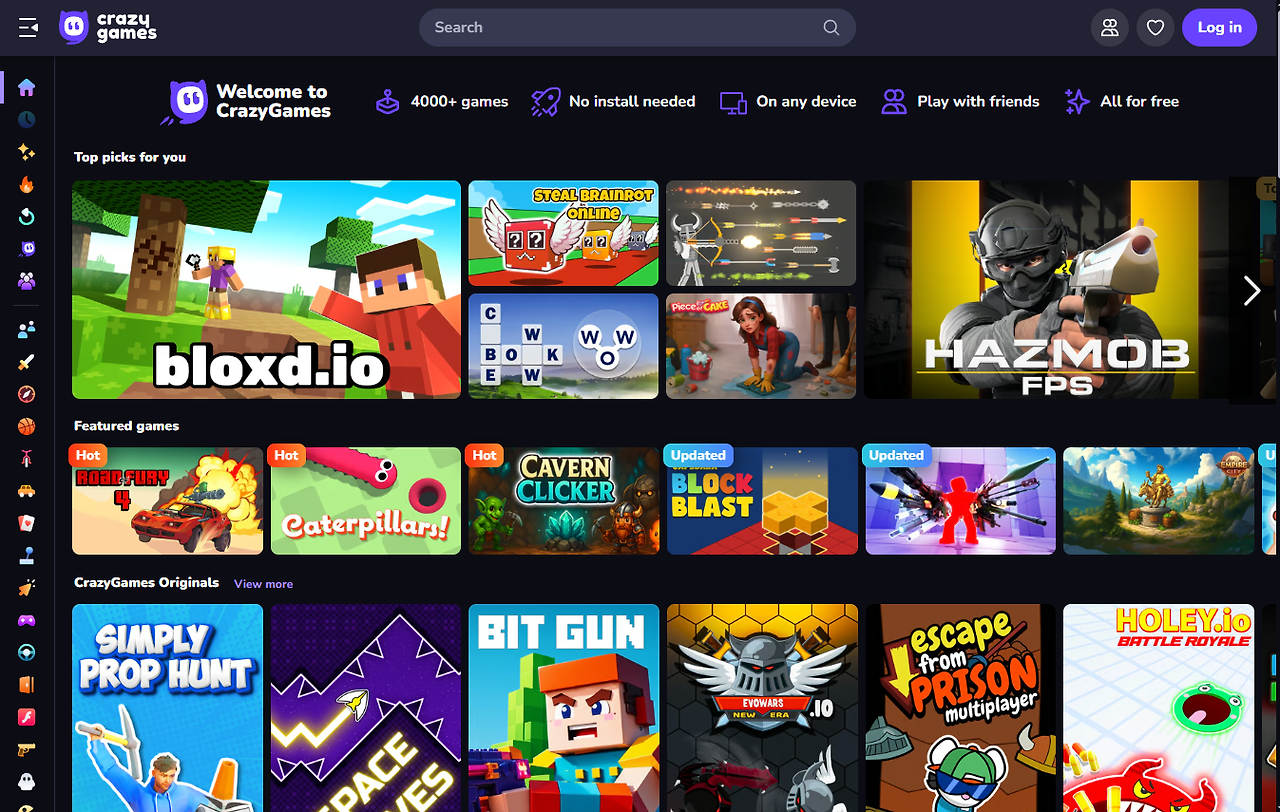The width and height of the screenshot is (1280, 812).
Task: Click the Play with friends label
Action: point(978,101)
